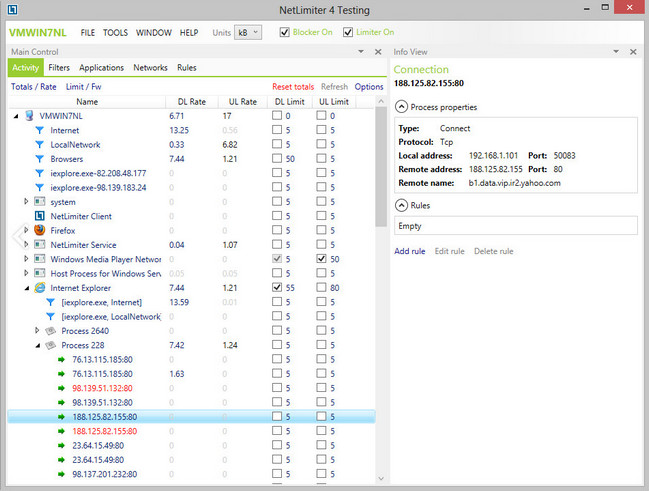Click the [iexplore.exe, Internet] filter icon
The height and width of the screenshot is (491, 649).
(50, 302)
